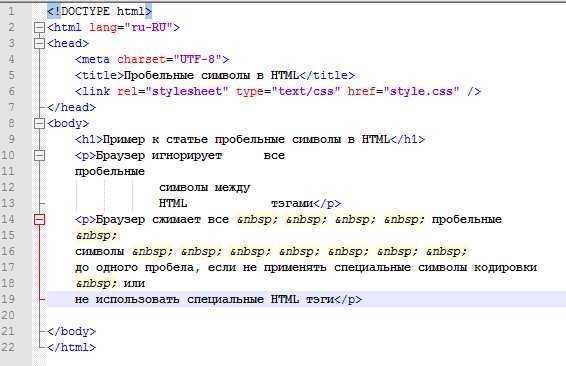Click the DOCTYPE html declaration
This screenshot has width=566, height=366.
(100, 11)
